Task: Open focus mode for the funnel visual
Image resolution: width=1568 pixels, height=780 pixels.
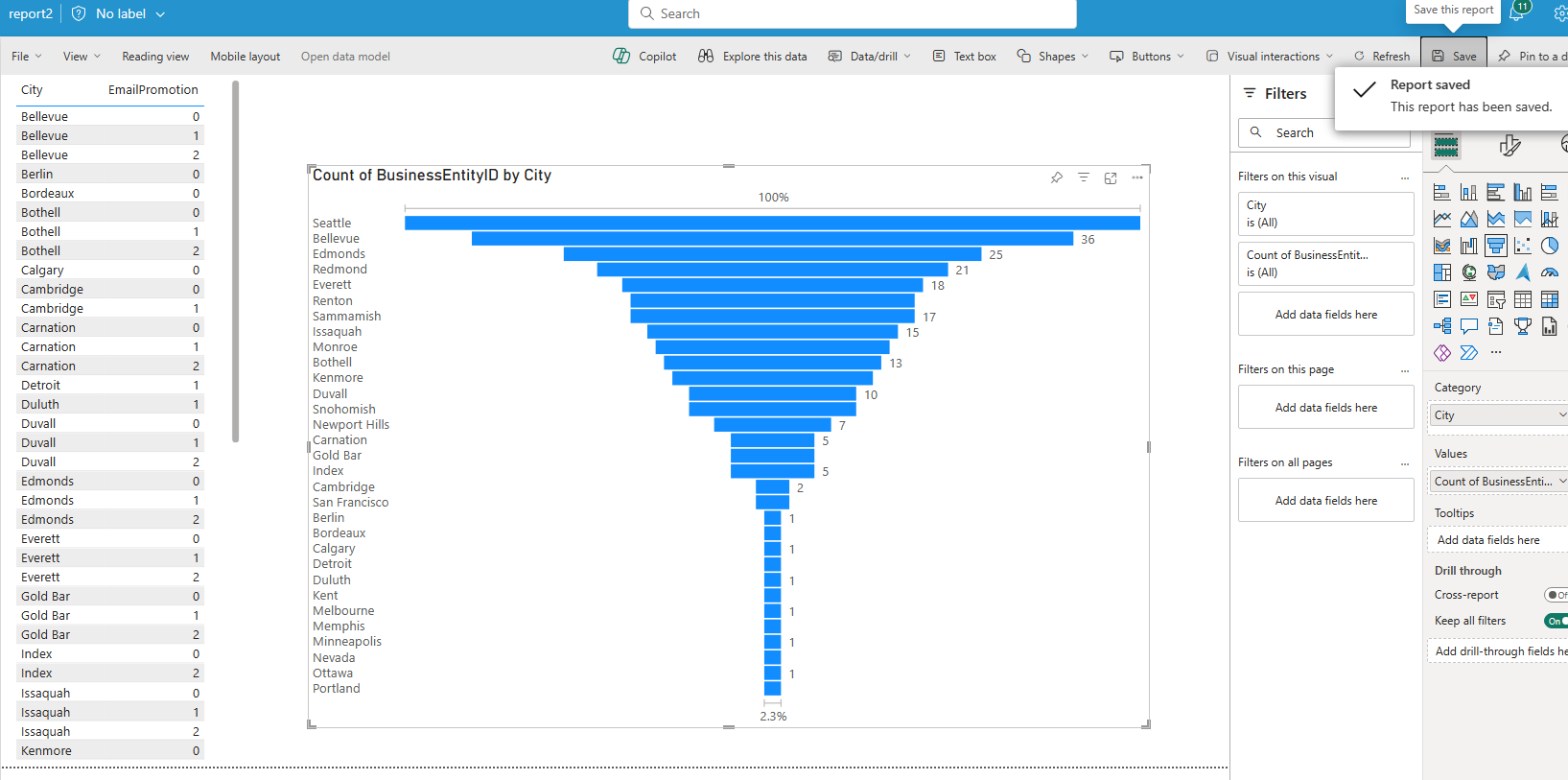Action: 1111,177
